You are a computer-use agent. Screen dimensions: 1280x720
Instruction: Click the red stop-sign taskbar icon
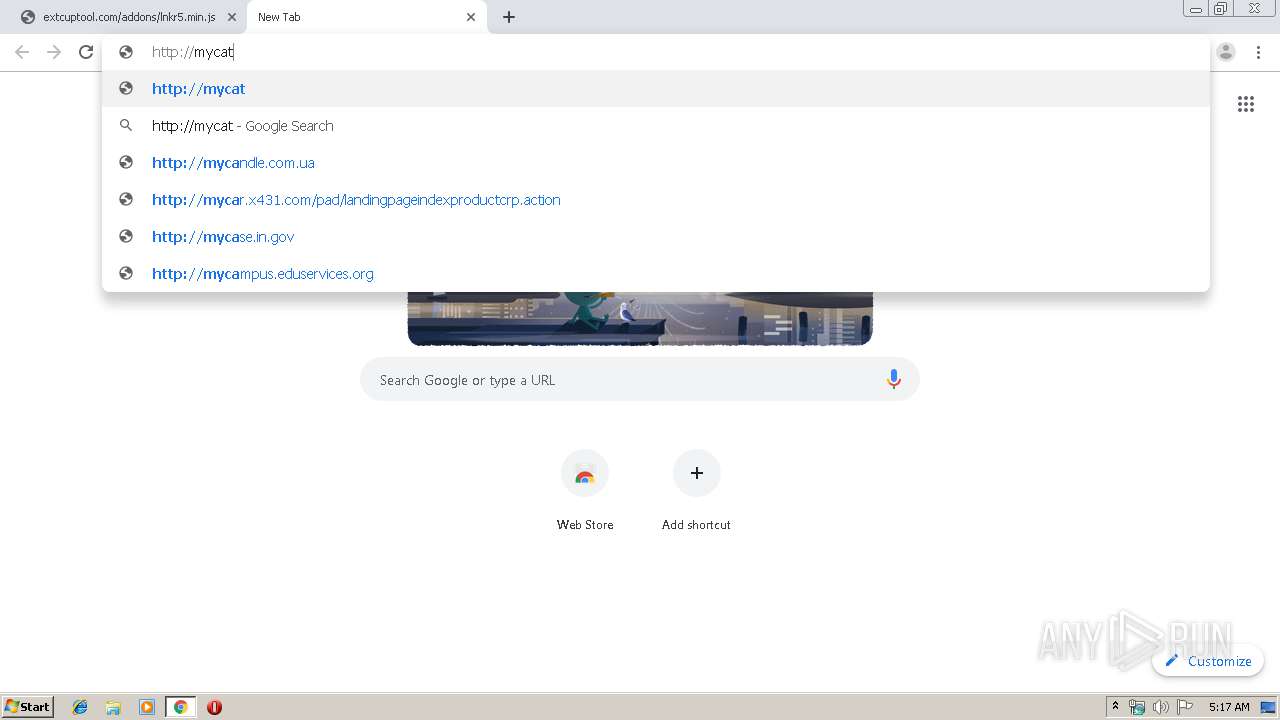(x=214, y=707)
